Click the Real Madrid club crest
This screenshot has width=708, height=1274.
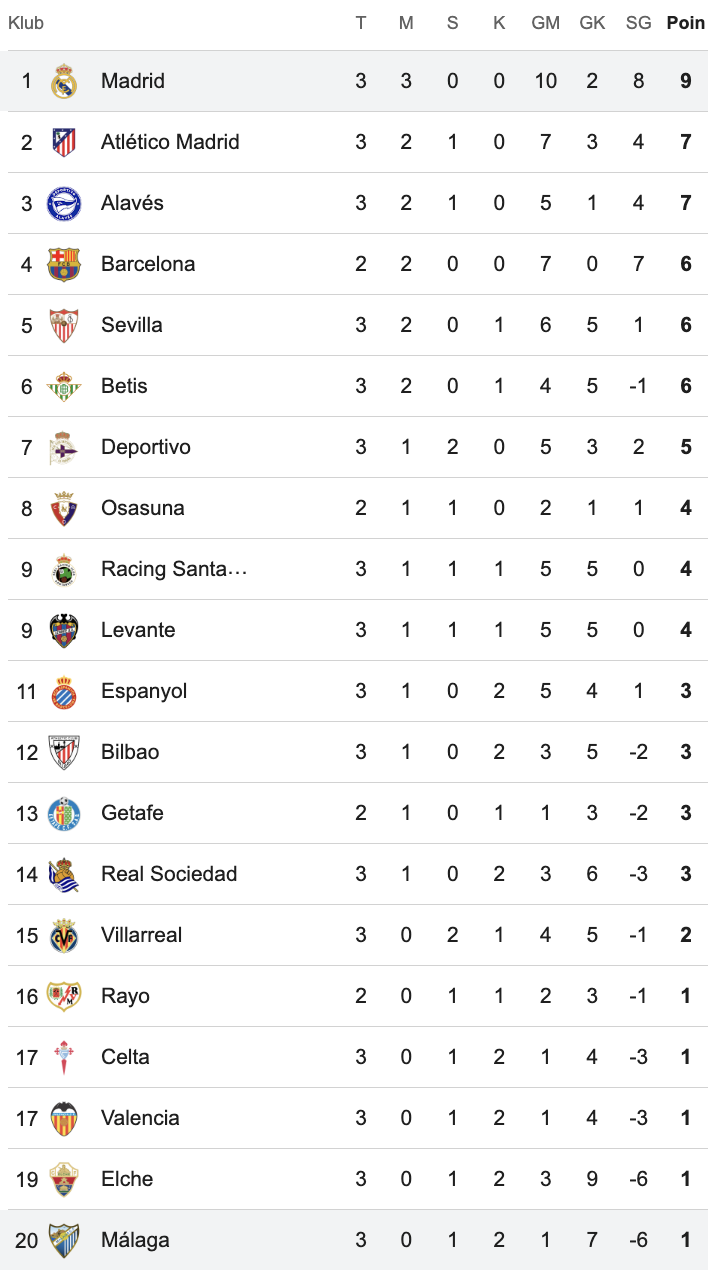point(64,81)
